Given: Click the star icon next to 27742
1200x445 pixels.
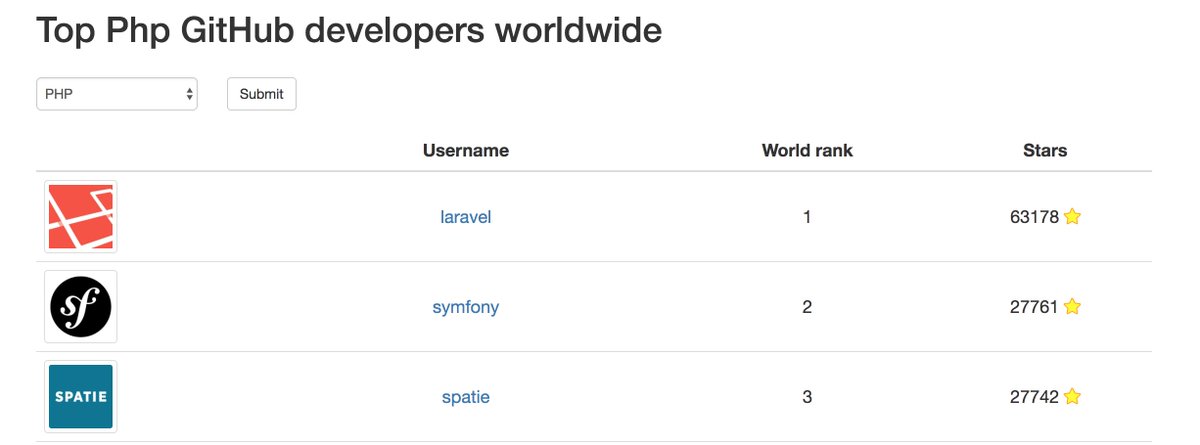Looking at the screenshot, I should point(1072,396).
